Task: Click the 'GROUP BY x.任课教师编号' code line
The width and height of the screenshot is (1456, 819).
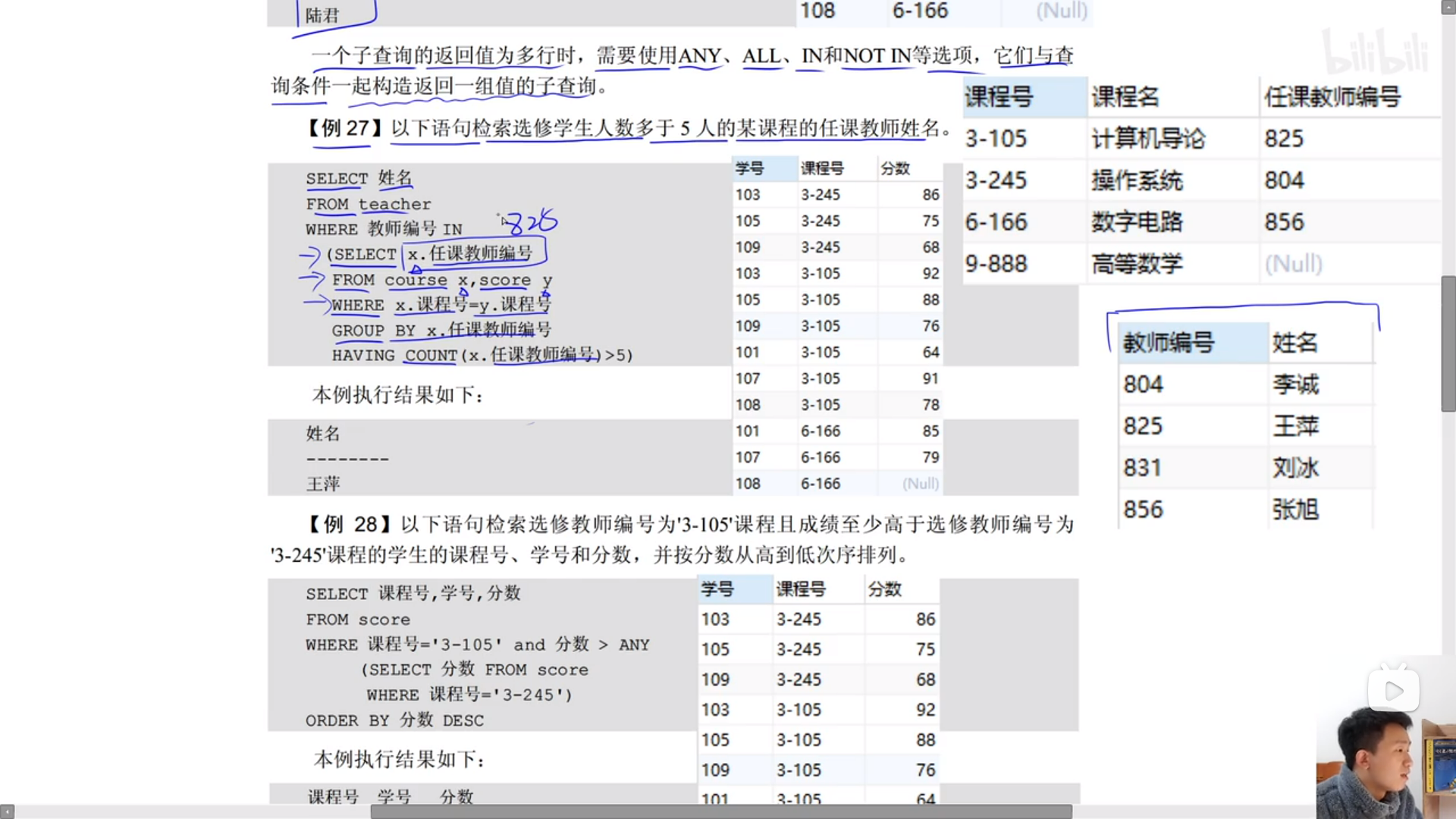Action: (x=441, y=330)
